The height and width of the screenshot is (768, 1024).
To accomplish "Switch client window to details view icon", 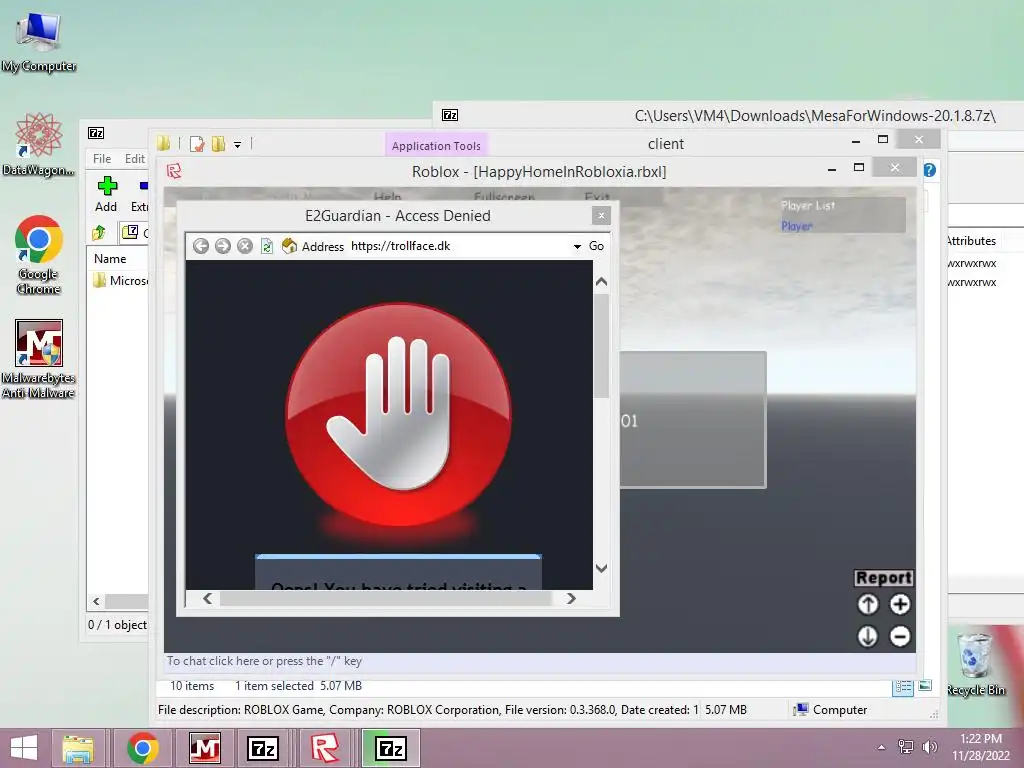I will (x=903, y=687).
